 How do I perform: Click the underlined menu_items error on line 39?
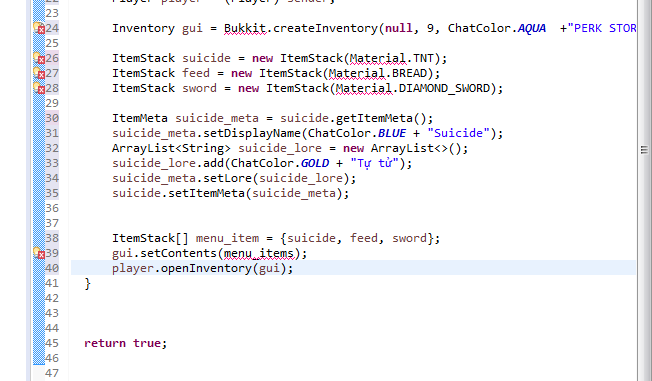tap(259, 253)
